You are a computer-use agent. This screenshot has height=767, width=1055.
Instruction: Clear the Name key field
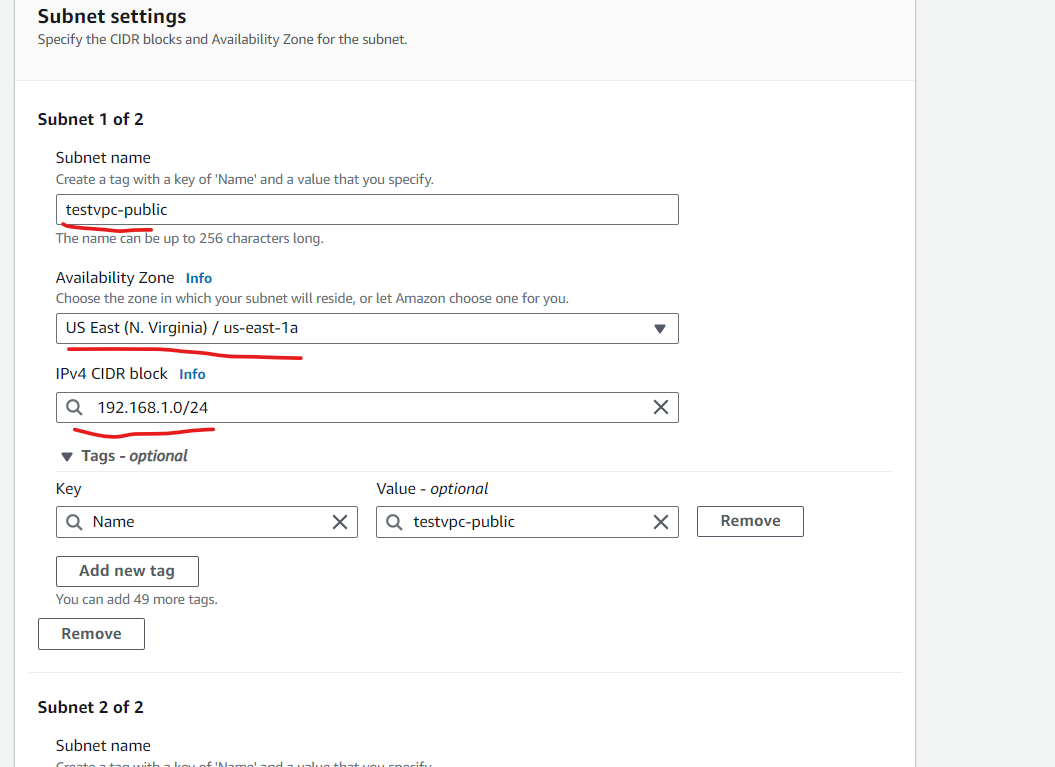click(340, 522)
